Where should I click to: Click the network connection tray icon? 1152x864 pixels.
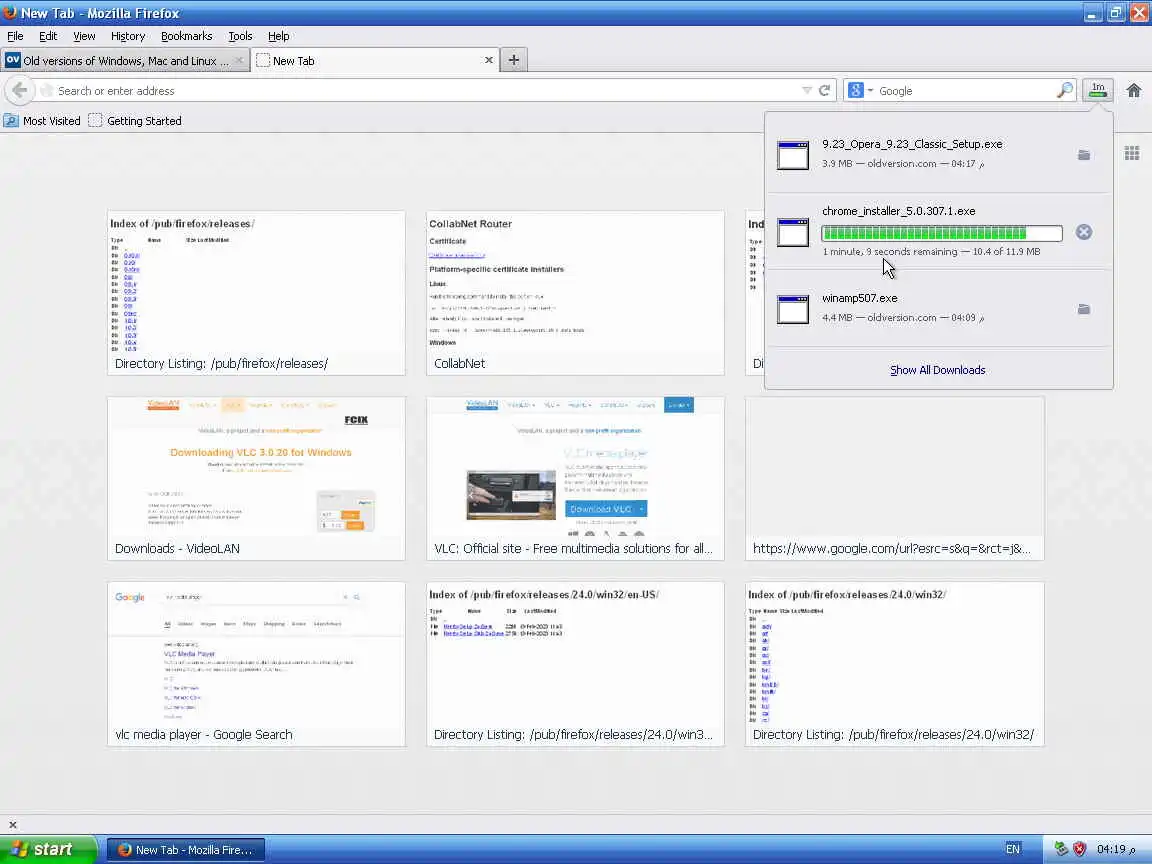[x=1060, y=849]
